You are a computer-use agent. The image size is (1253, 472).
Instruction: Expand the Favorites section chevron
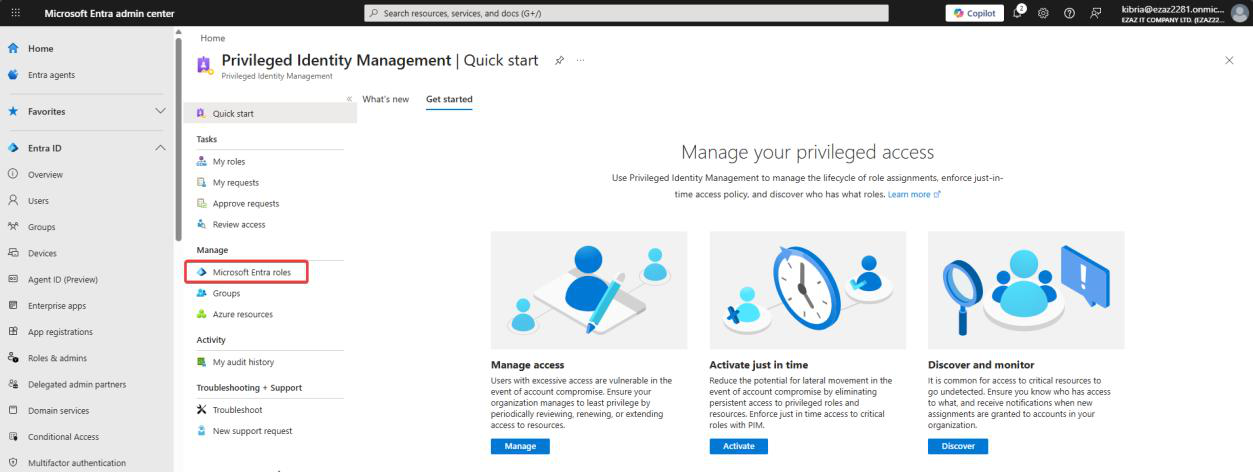coord(160,111)
